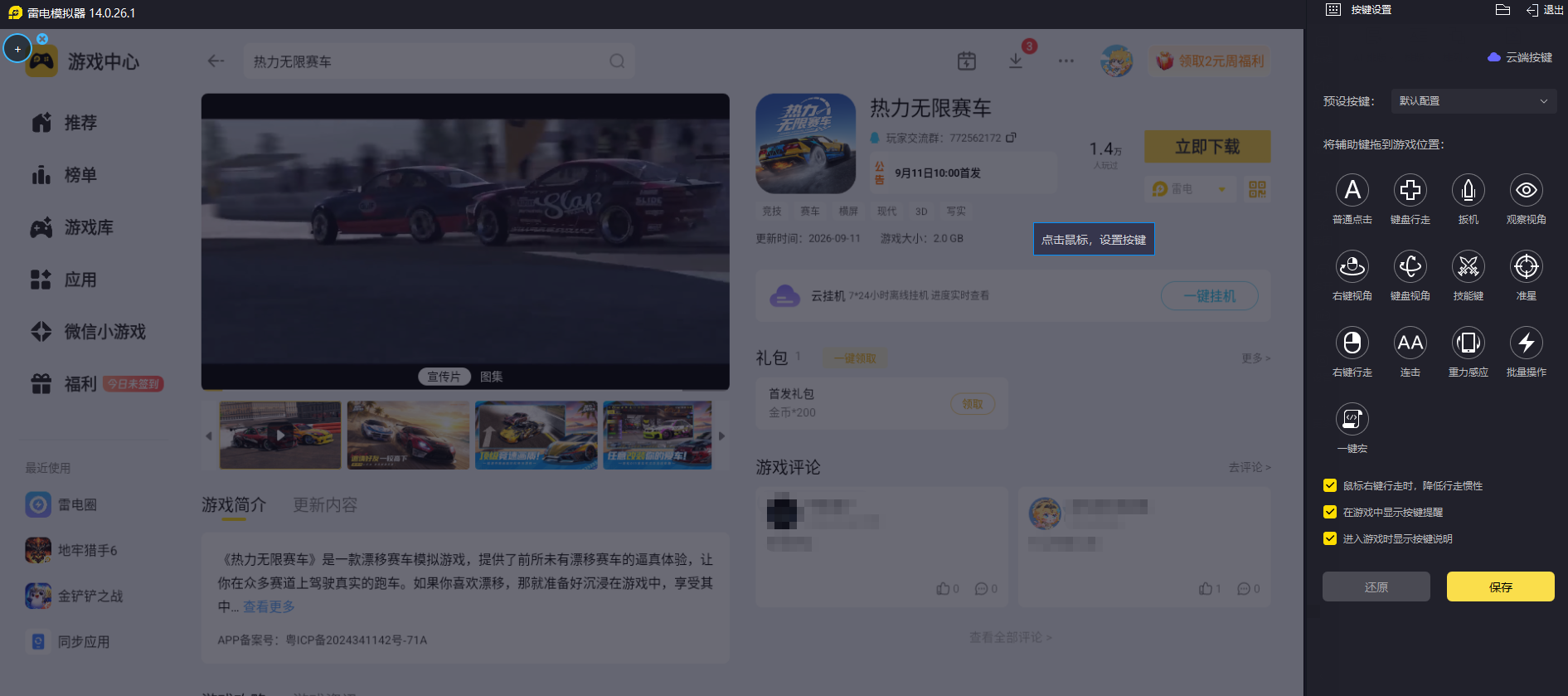Select the 键盘行走 D-pad icon
The image size is (1568, 696).
1410,190
